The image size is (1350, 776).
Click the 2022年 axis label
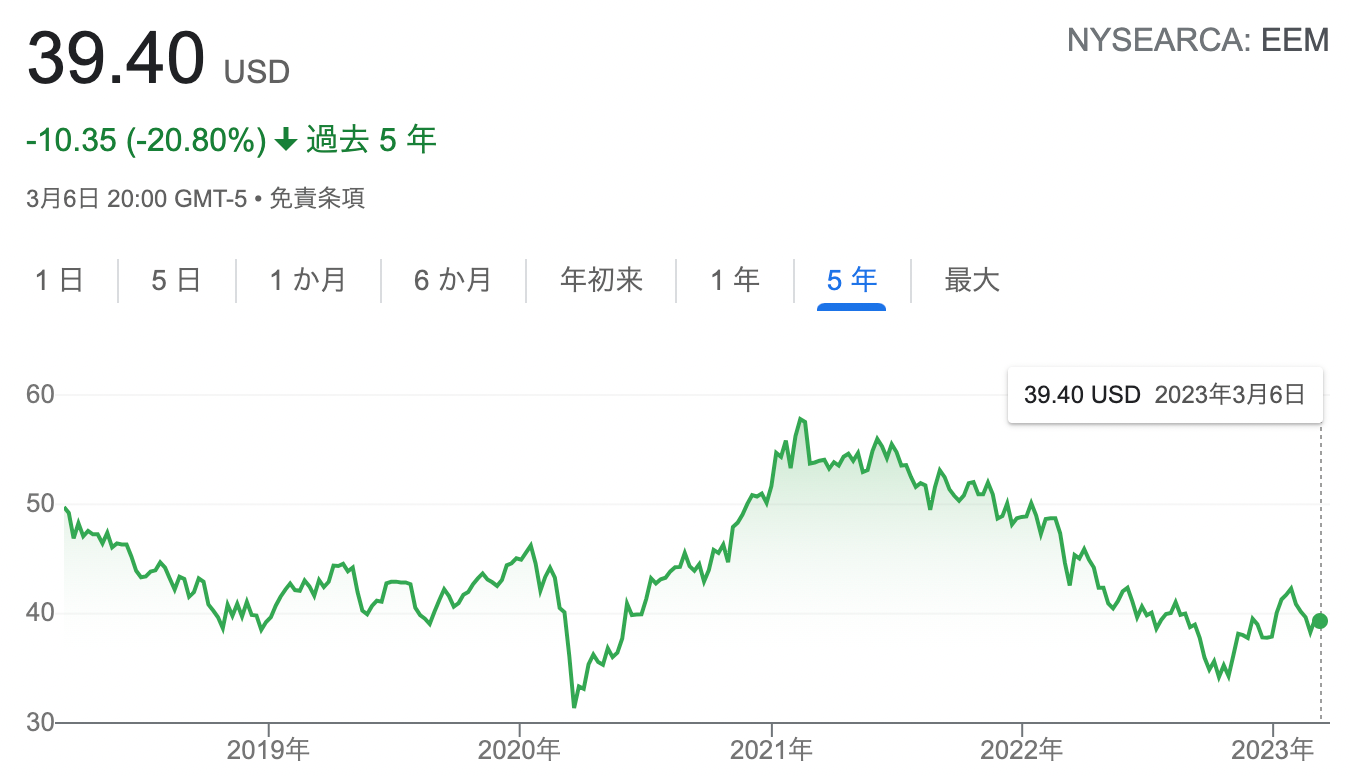1022,748
